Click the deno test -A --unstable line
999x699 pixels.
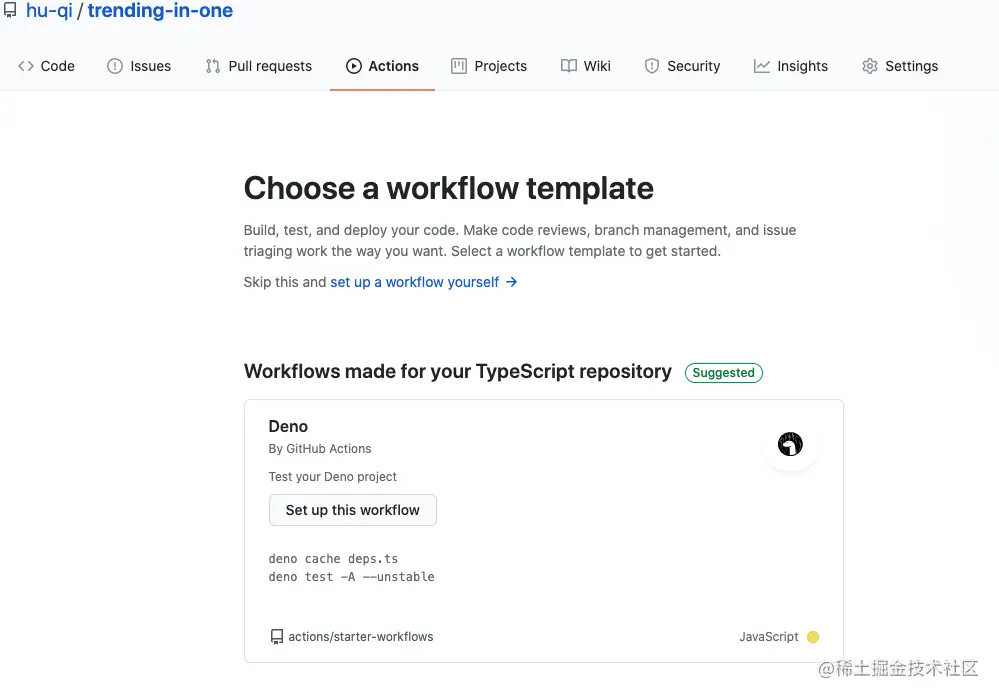pos(352,577)
